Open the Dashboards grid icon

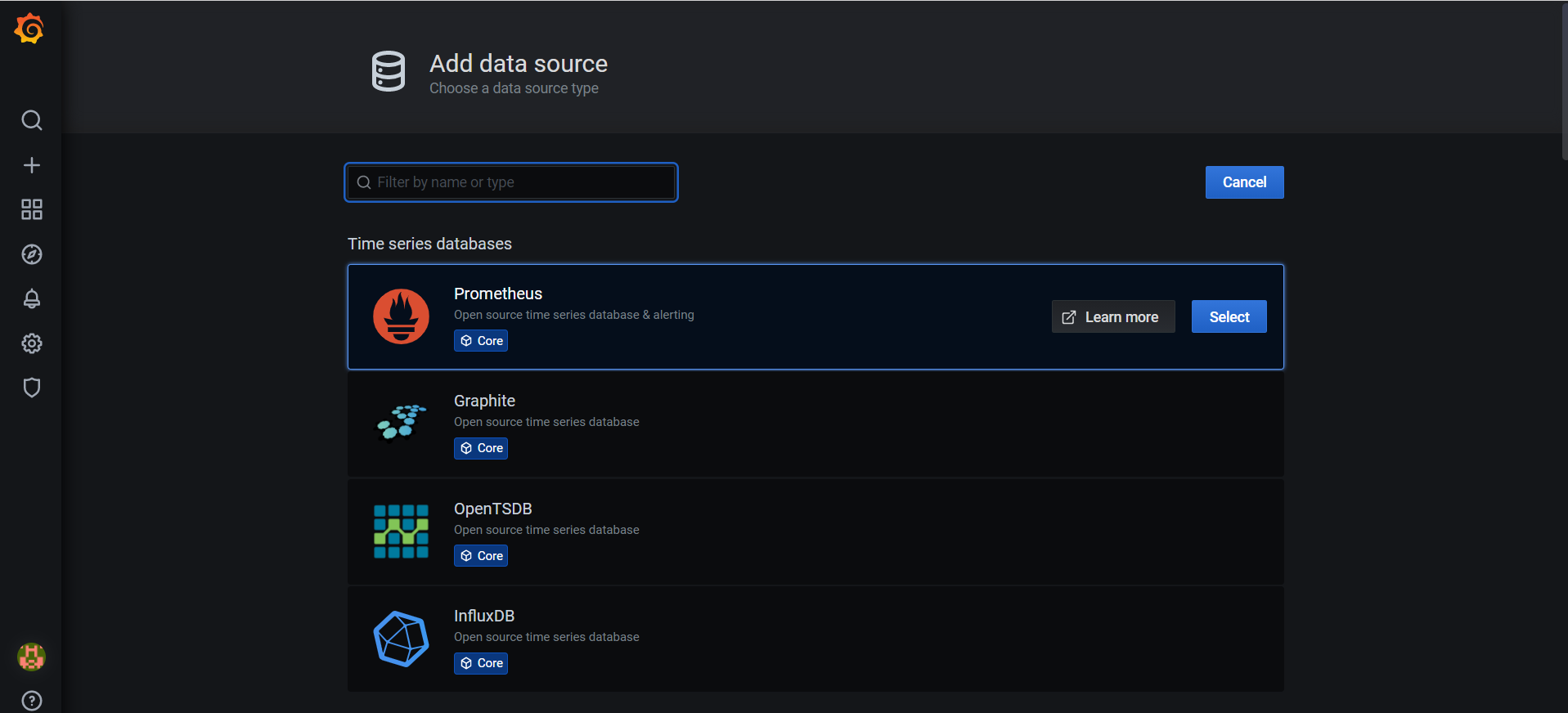point(31,209)
